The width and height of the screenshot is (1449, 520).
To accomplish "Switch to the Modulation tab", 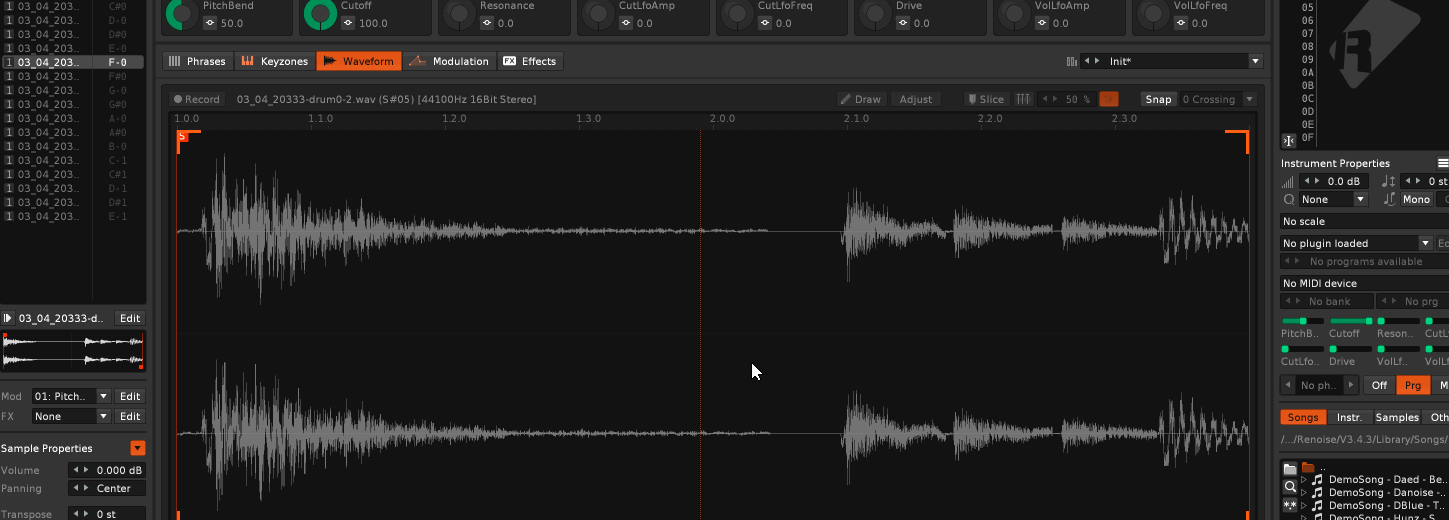I will 449,61.
